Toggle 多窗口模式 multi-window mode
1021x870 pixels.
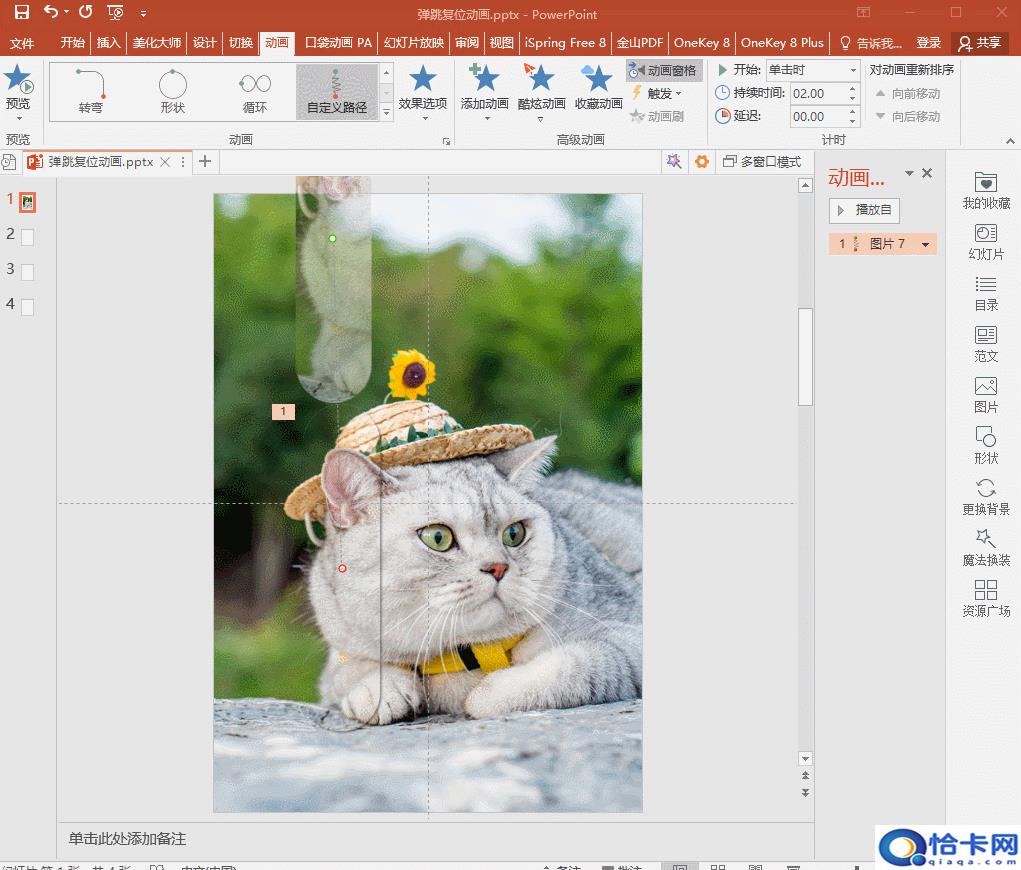762,162
